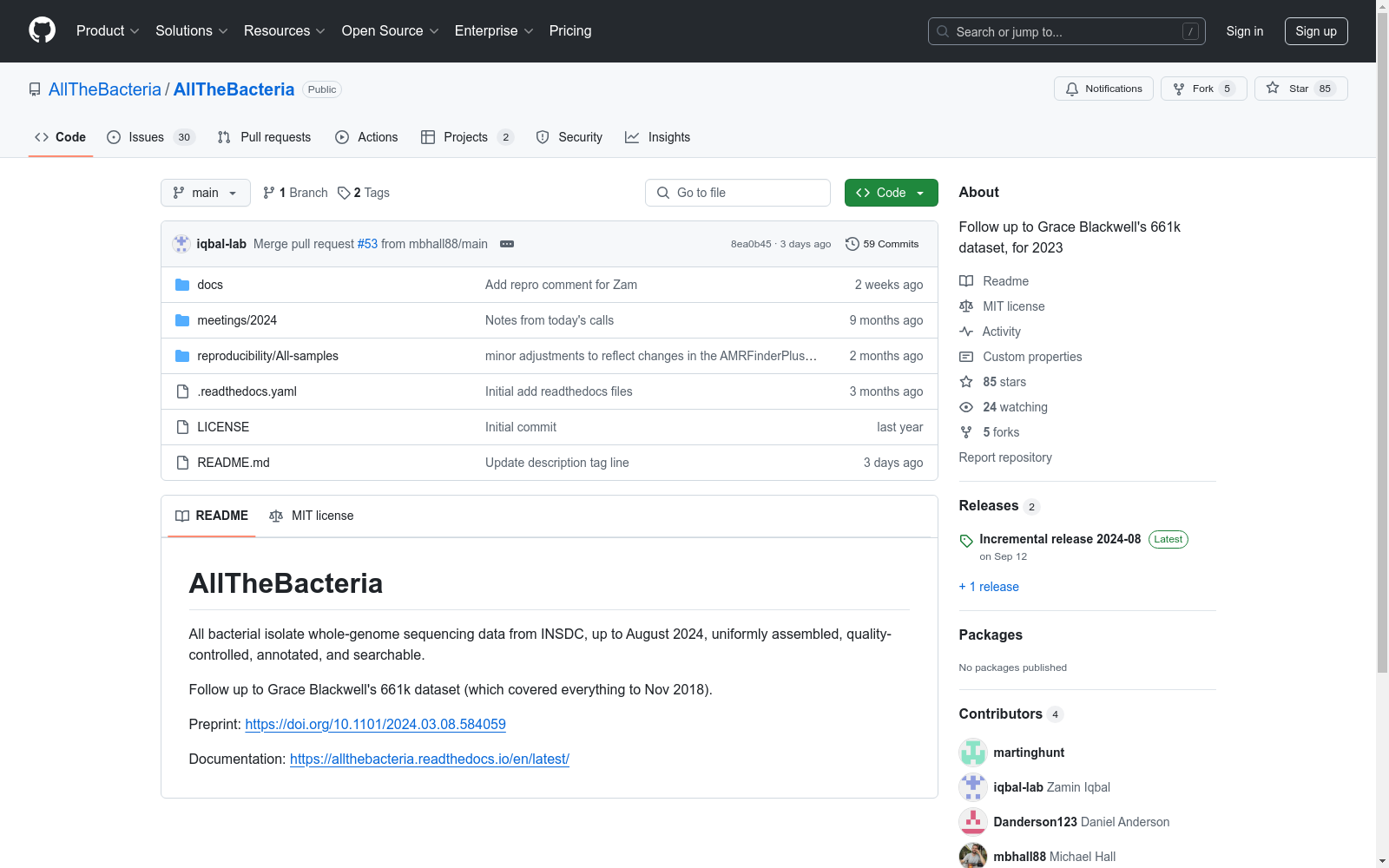Expand the Resources dropdown
1389x868 pixels.
pyautogui.click(x=285, y=31)
